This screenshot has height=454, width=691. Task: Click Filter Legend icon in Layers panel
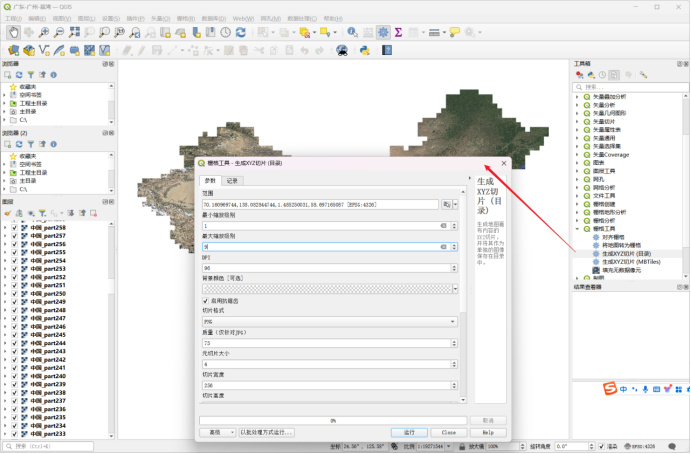coord(42,213)
